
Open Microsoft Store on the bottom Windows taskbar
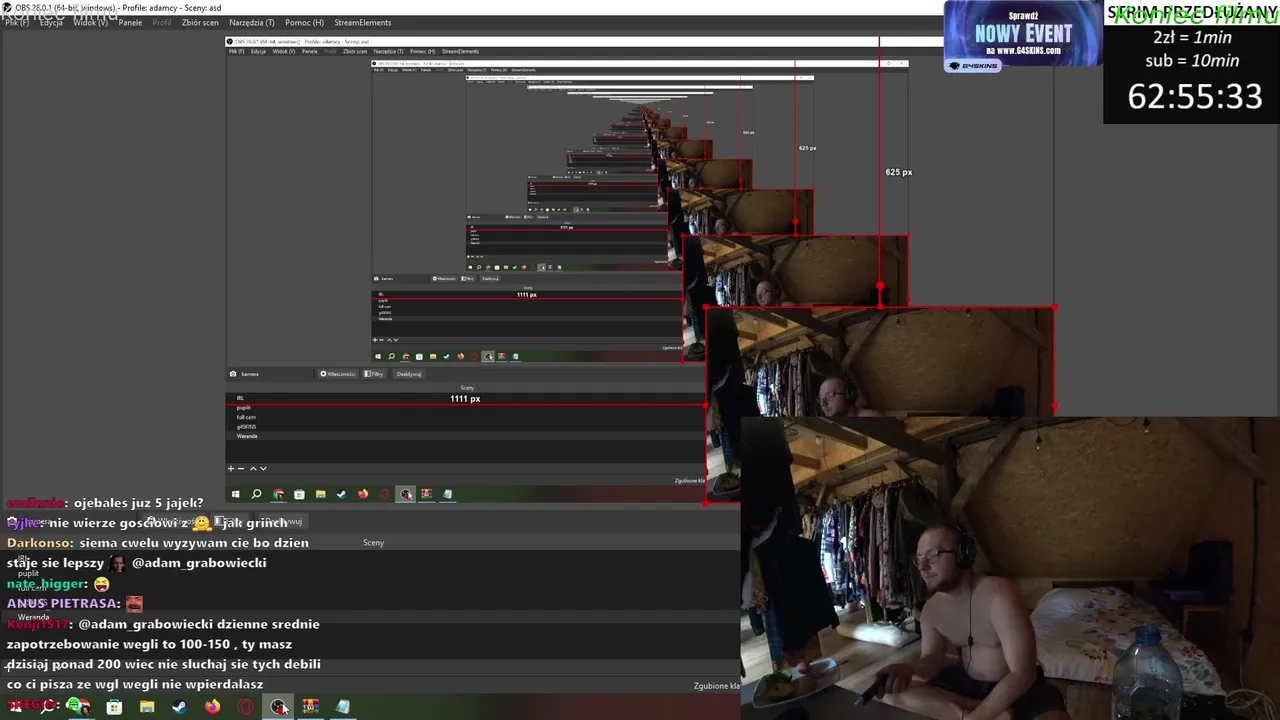point(115,707)
